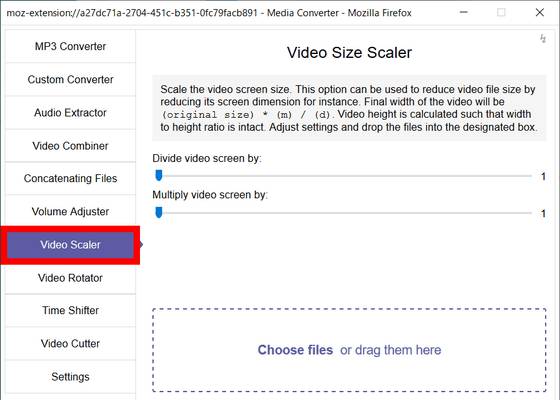Click the small icon in the top-right corner of the panel
The width and height of the screenshot is (560, 400).
point(543,38)
